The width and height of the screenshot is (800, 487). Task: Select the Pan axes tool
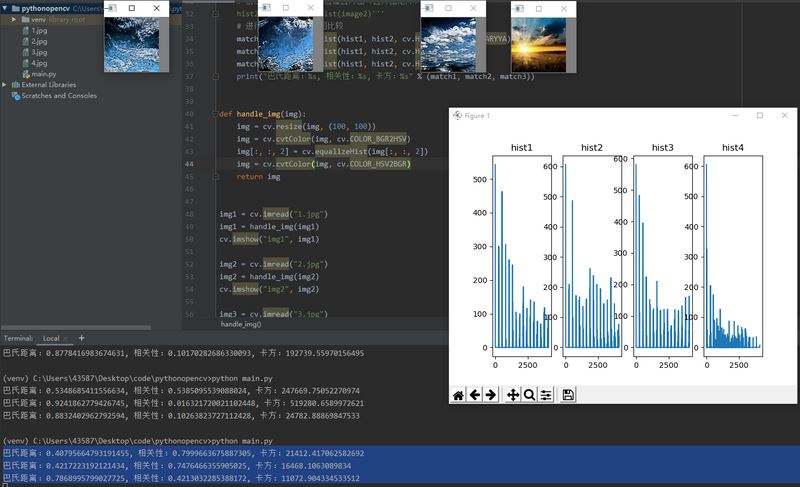(513, 395)
